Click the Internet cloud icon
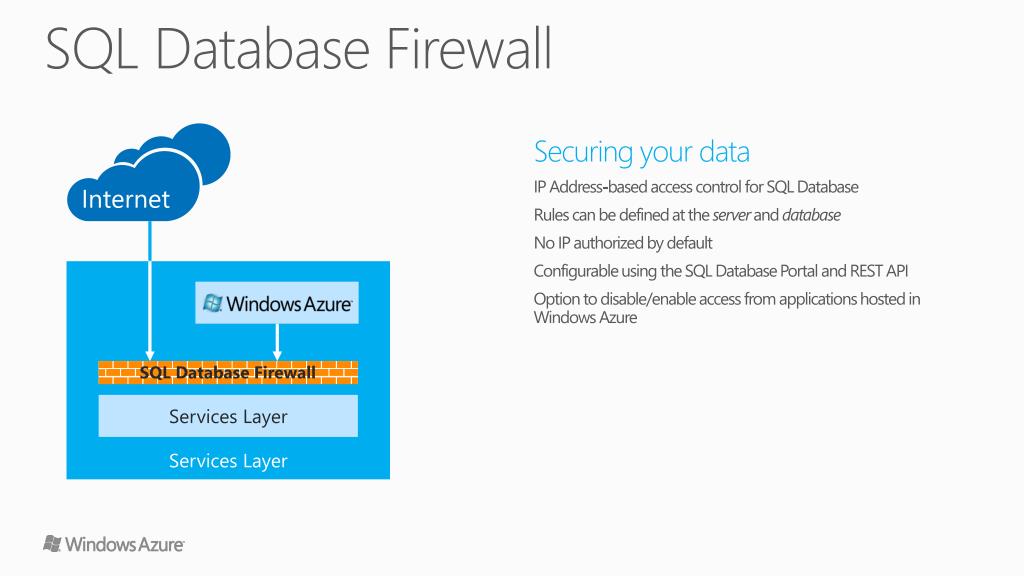The image size is (1024, 576). pos(133,189)
